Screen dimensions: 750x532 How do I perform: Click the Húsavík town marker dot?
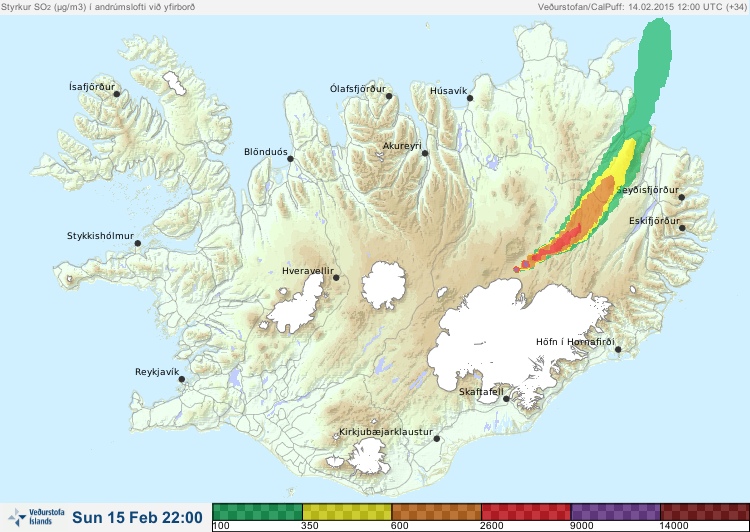[470, 98]
